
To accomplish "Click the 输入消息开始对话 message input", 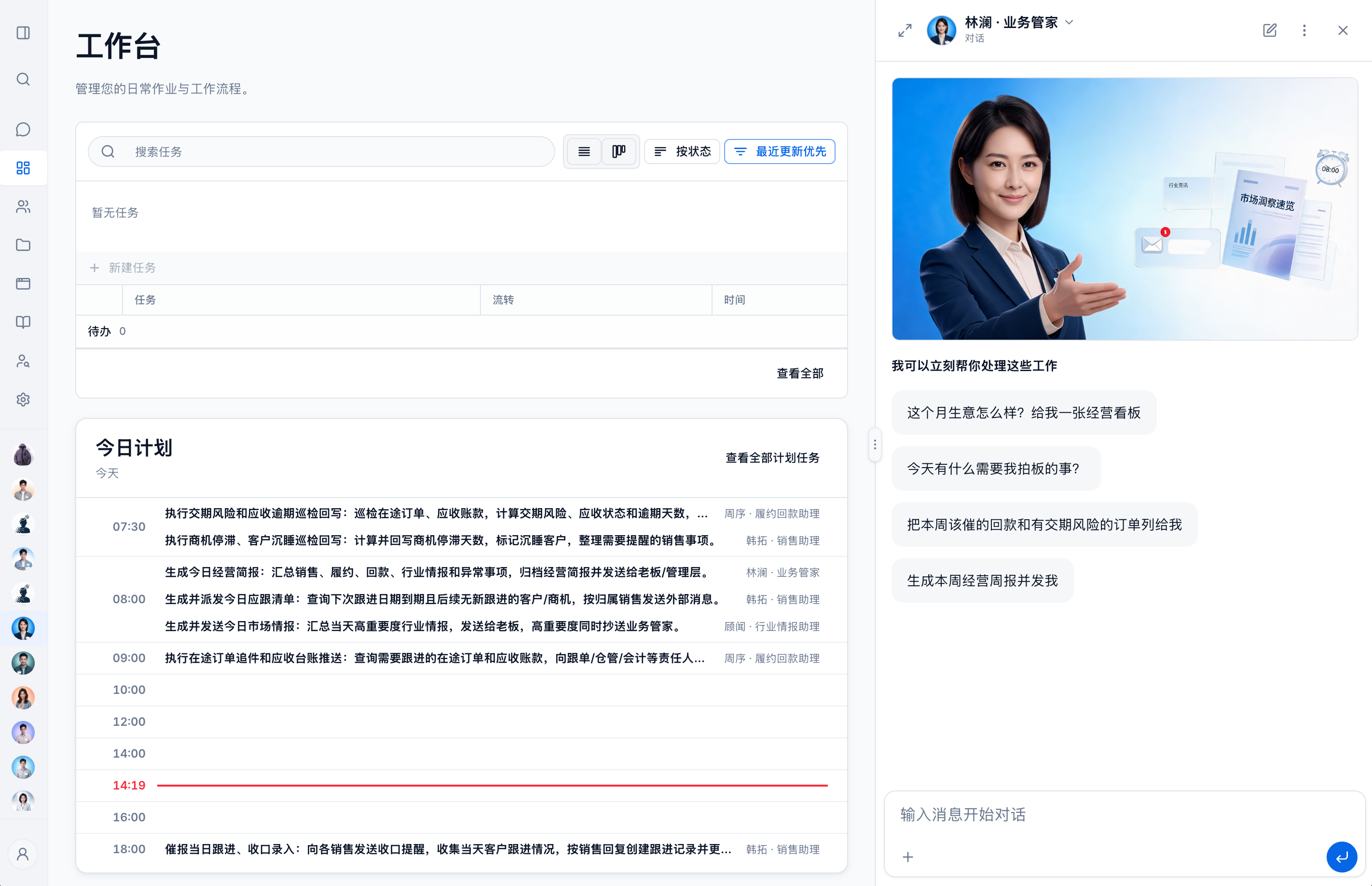I will [1124, 815].
